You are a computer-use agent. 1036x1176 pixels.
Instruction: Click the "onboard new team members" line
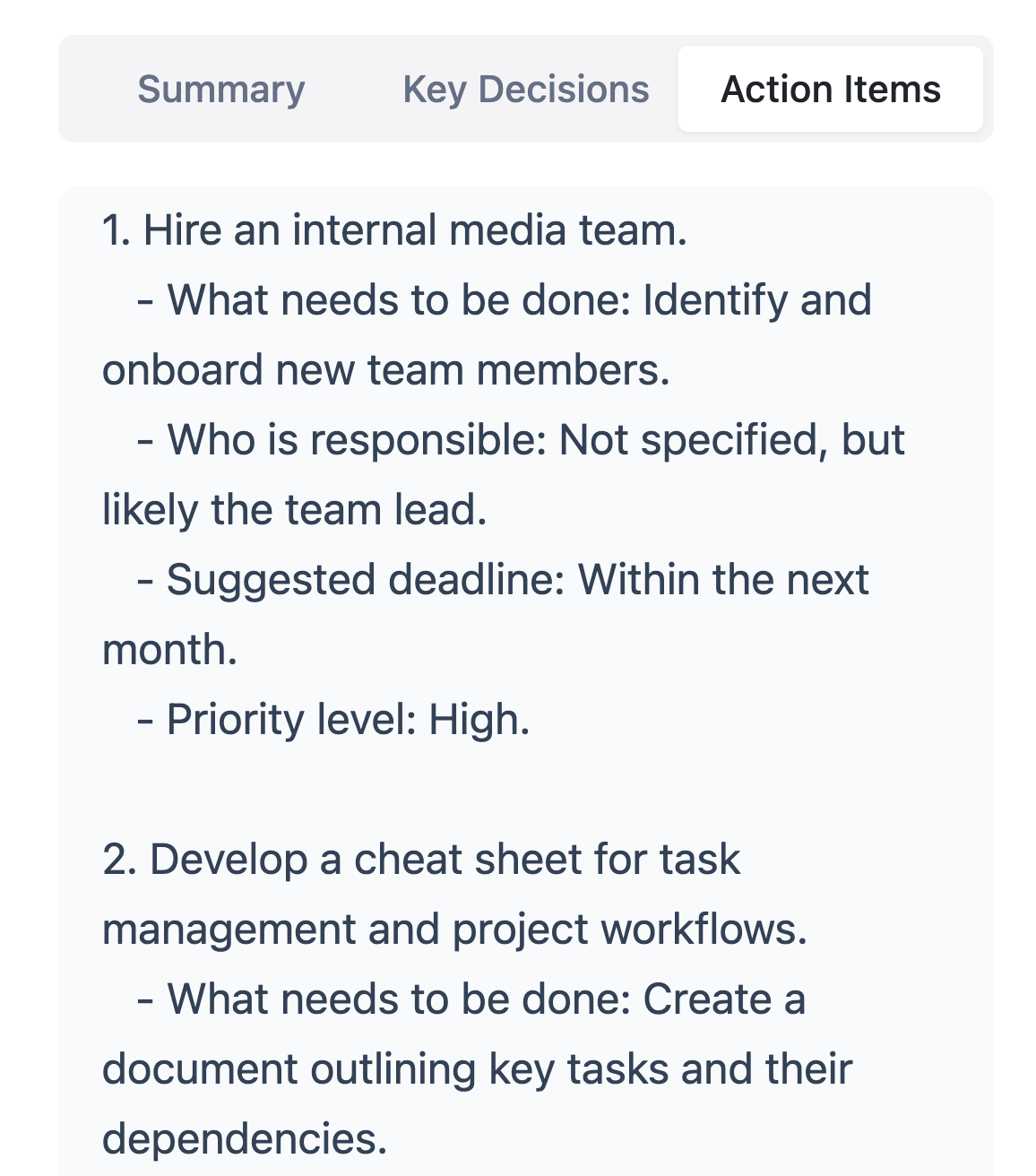point(385,370)
